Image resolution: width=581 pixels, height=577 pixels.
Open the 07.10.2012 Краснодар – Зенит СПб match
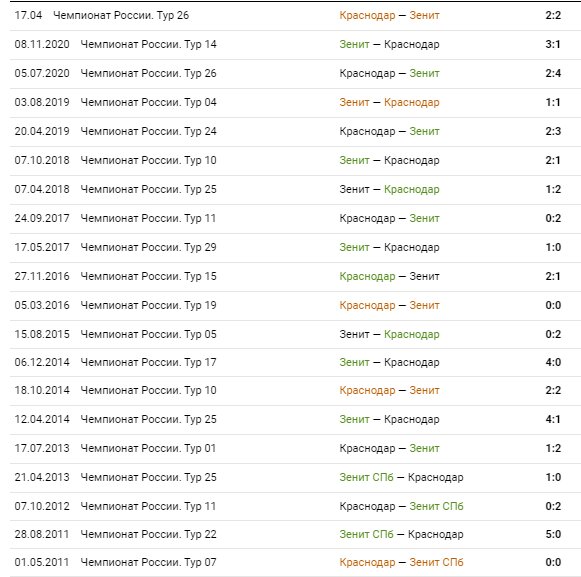[295, 506]
